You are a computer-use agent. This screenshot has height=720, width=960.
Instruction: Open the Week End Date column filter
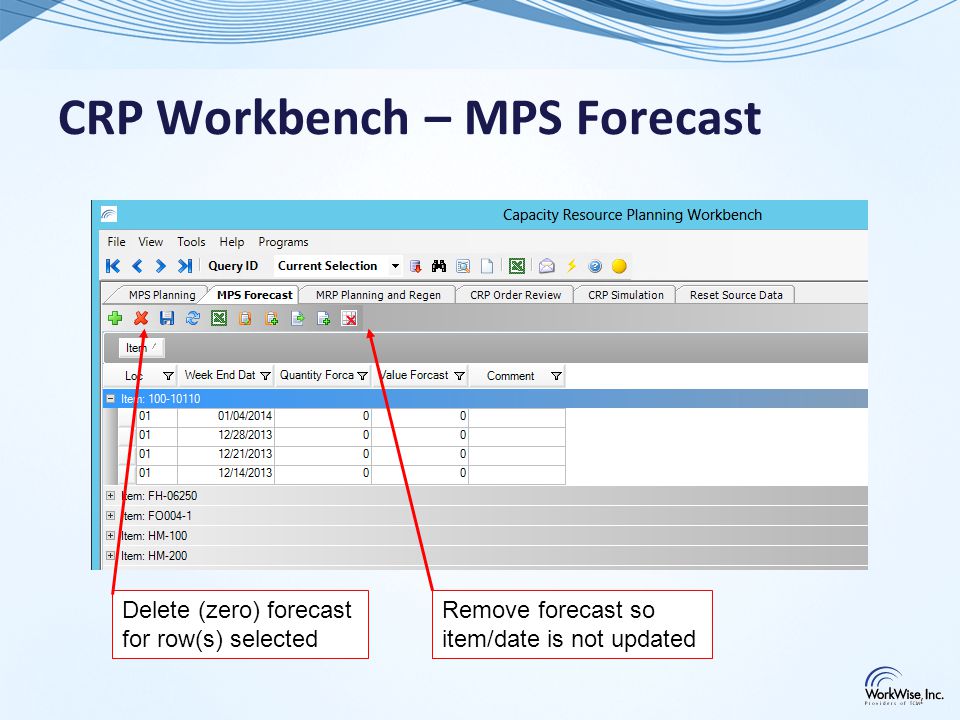(x=265, y=376)
